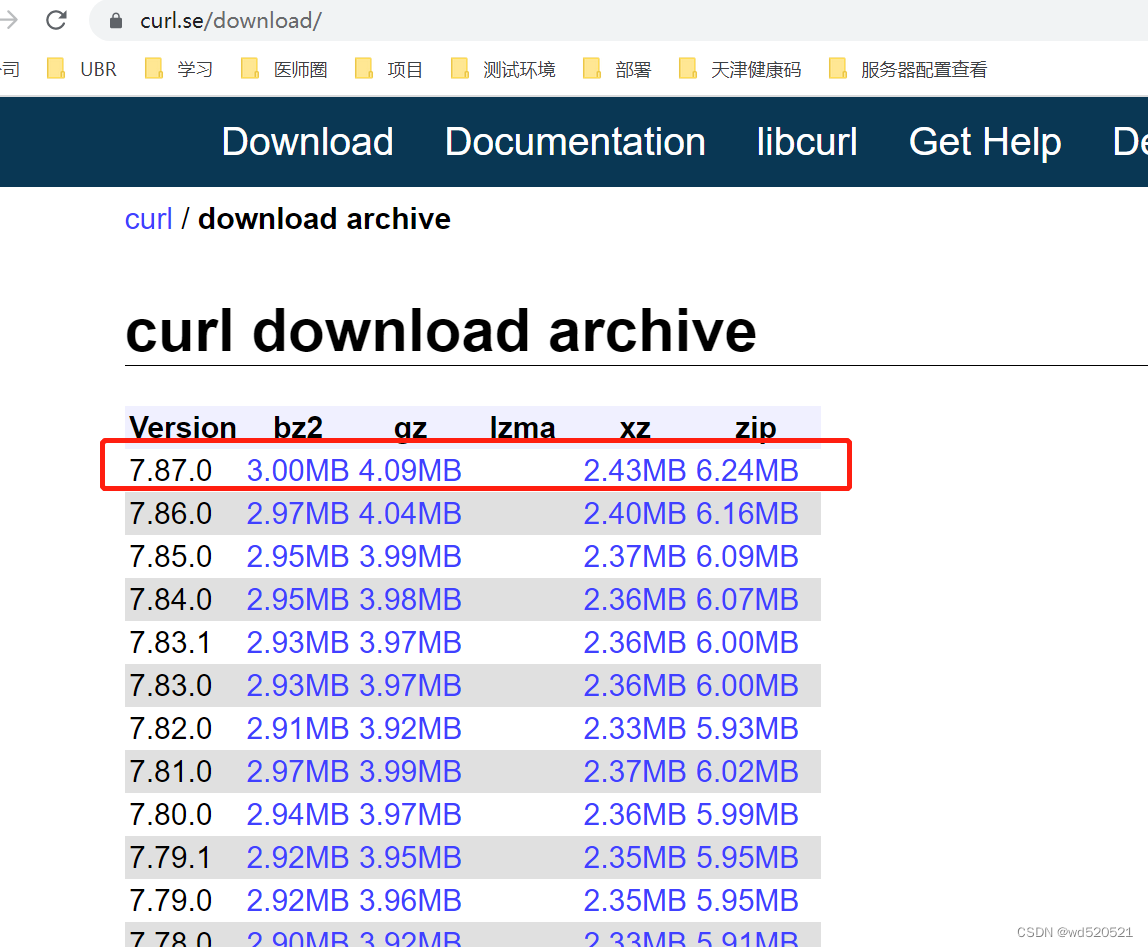Download the 7.84.0 bz2 archive
Image resolution: width=1148 pixels, height=947 pixels.
click(x=297, y=600)
